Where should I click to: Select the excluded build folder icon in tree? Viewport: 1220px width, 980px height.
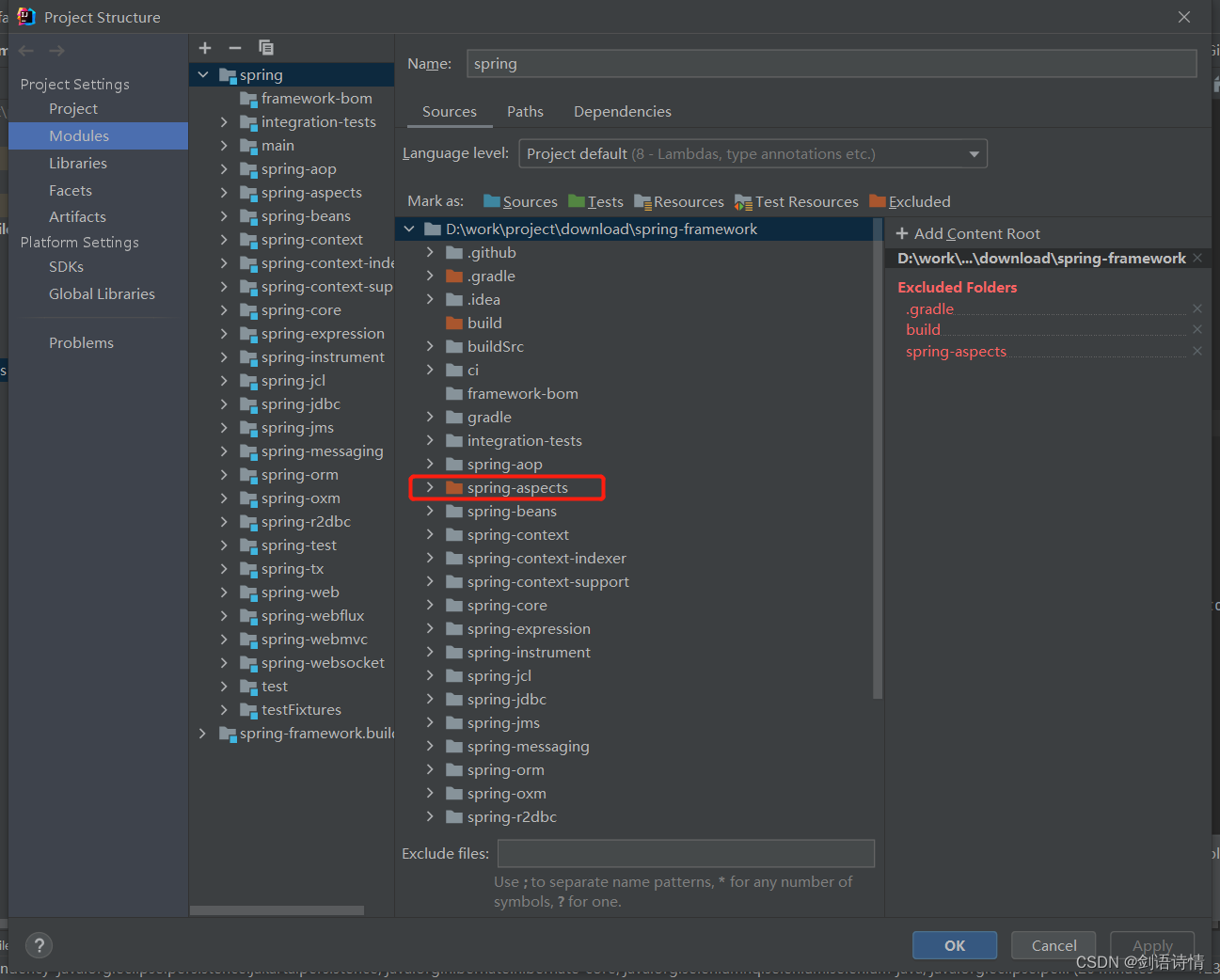(454, 323)
